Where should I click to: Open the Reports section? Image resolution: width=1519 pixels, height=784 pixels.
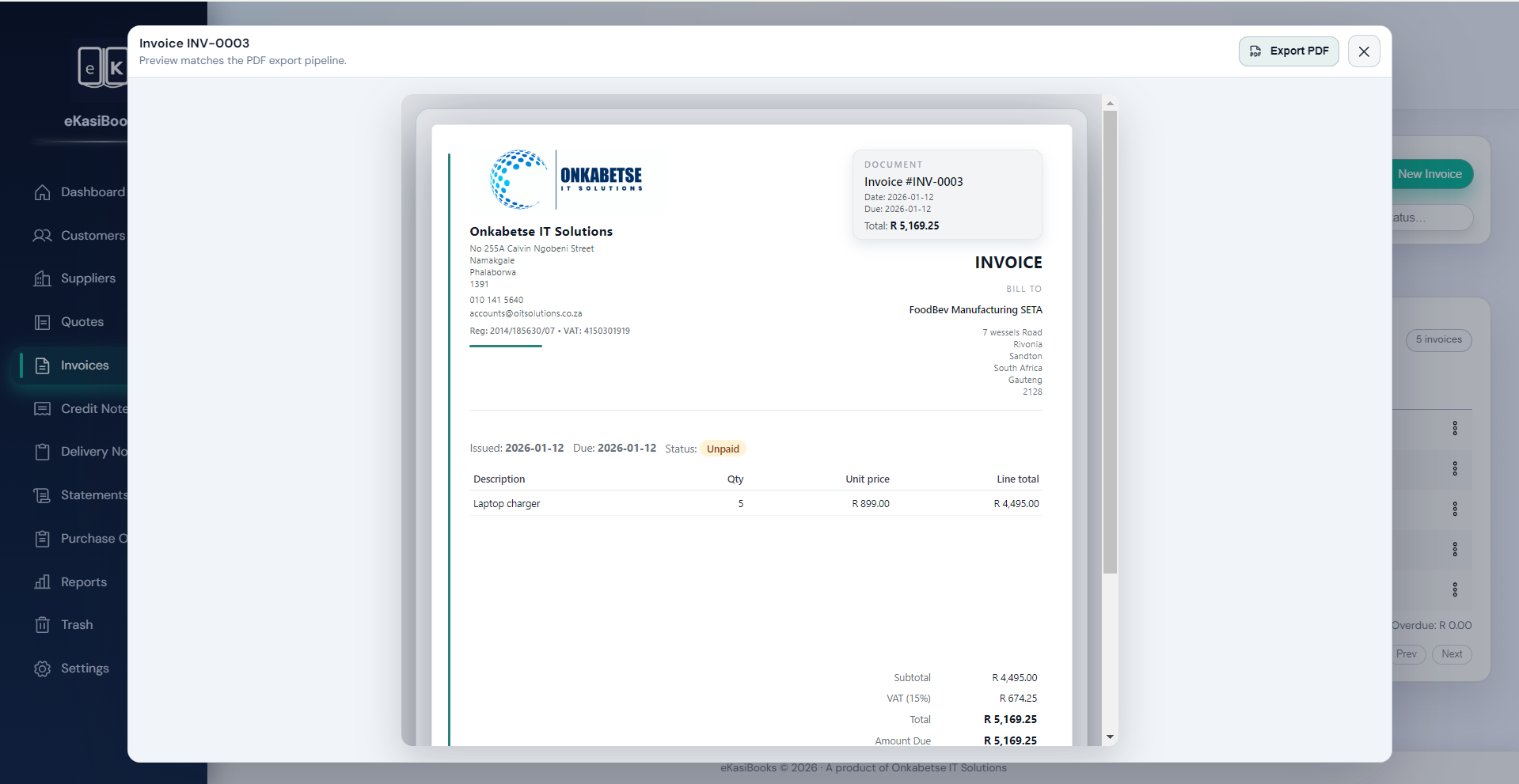point(83,581)
